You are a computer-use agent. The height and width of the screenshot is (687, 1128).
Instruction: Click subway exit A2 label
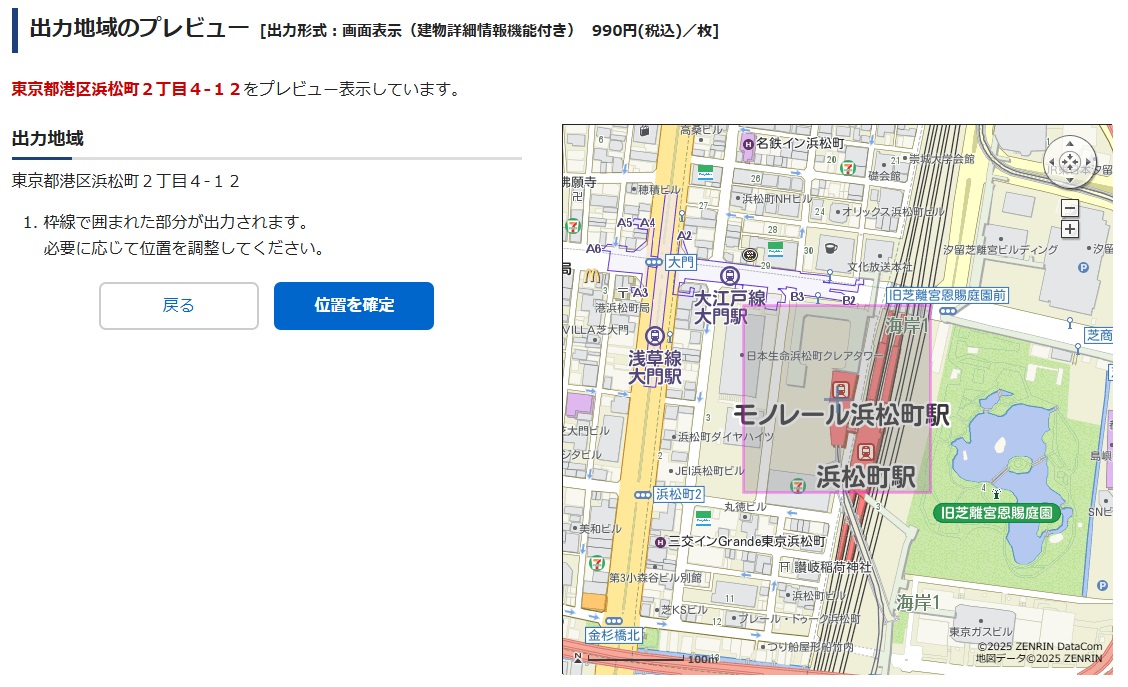(684, 235)
